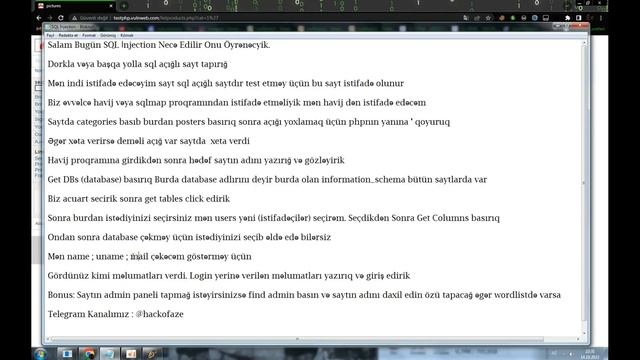Viewport: 640px width, 360px height.
Task: Click Notepad scroll down arrow
Action: click(x=584, y=333)
